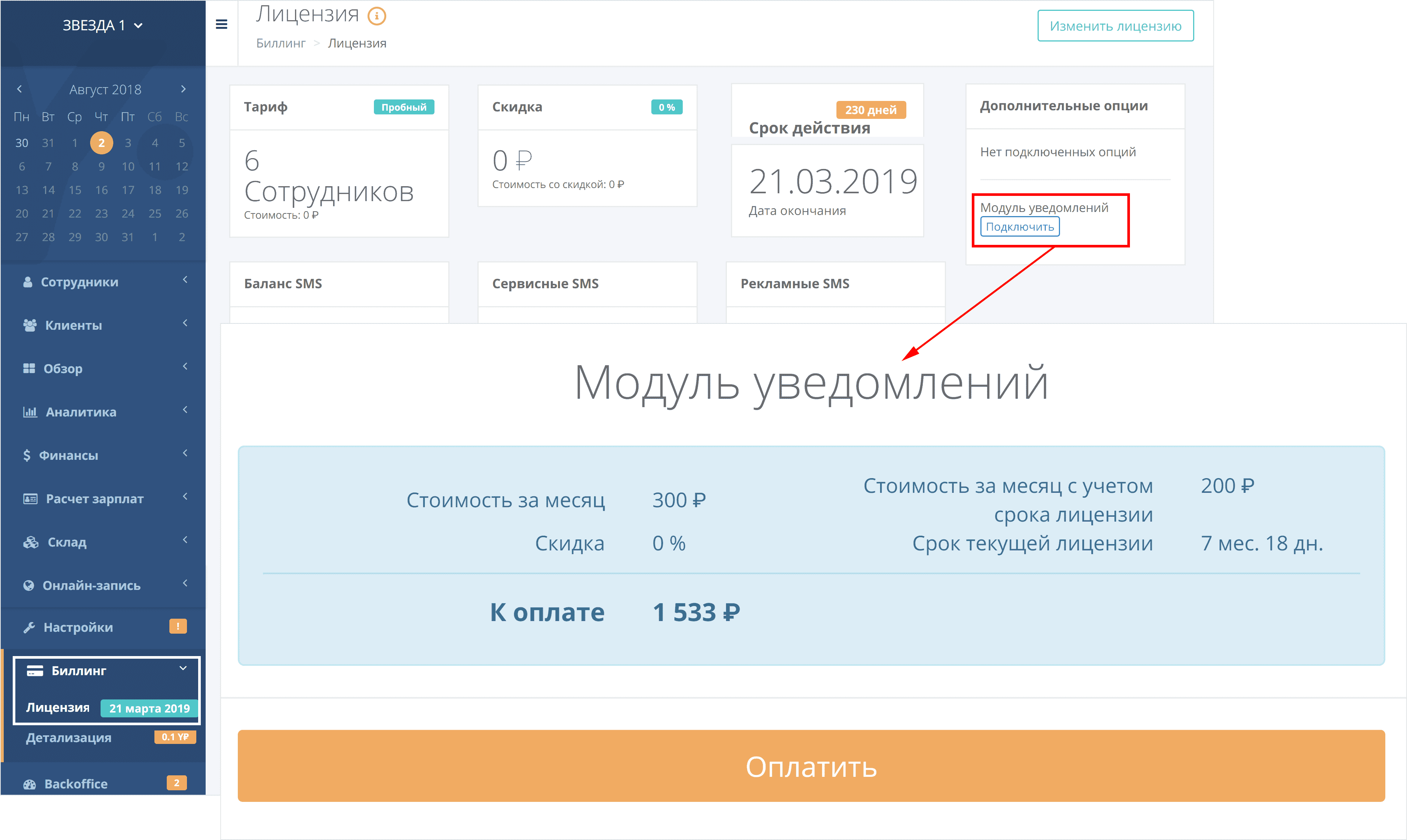Click the Склад boxes icon
This screenshot has height=840, width=1407.
pyautogui.click(x=31, y=542)
